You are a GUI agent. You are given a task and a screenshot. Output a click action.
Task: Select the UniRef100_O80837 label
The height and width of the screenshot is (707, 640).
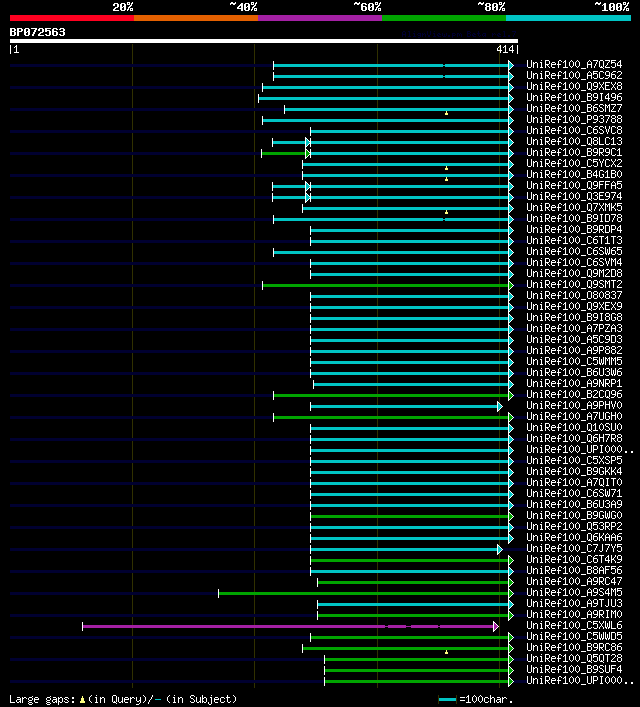click(574, 295)
